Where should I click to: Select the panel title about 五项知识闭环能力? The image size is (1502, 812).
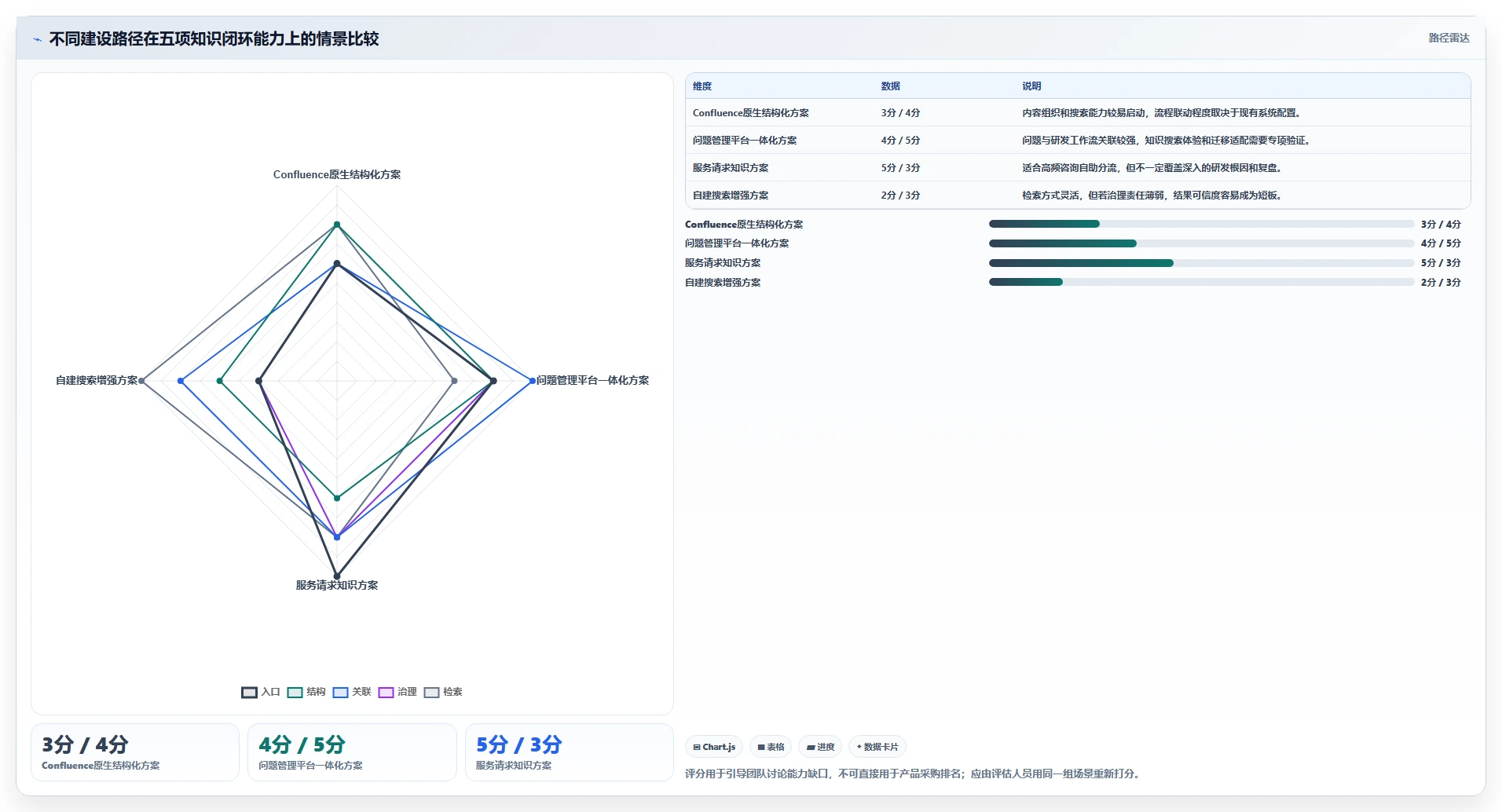tap(214, 39)
